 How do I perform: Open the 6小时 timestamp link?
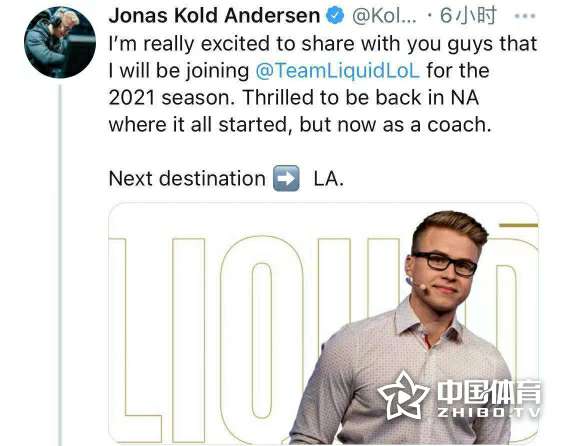click(x=468, y=16)
